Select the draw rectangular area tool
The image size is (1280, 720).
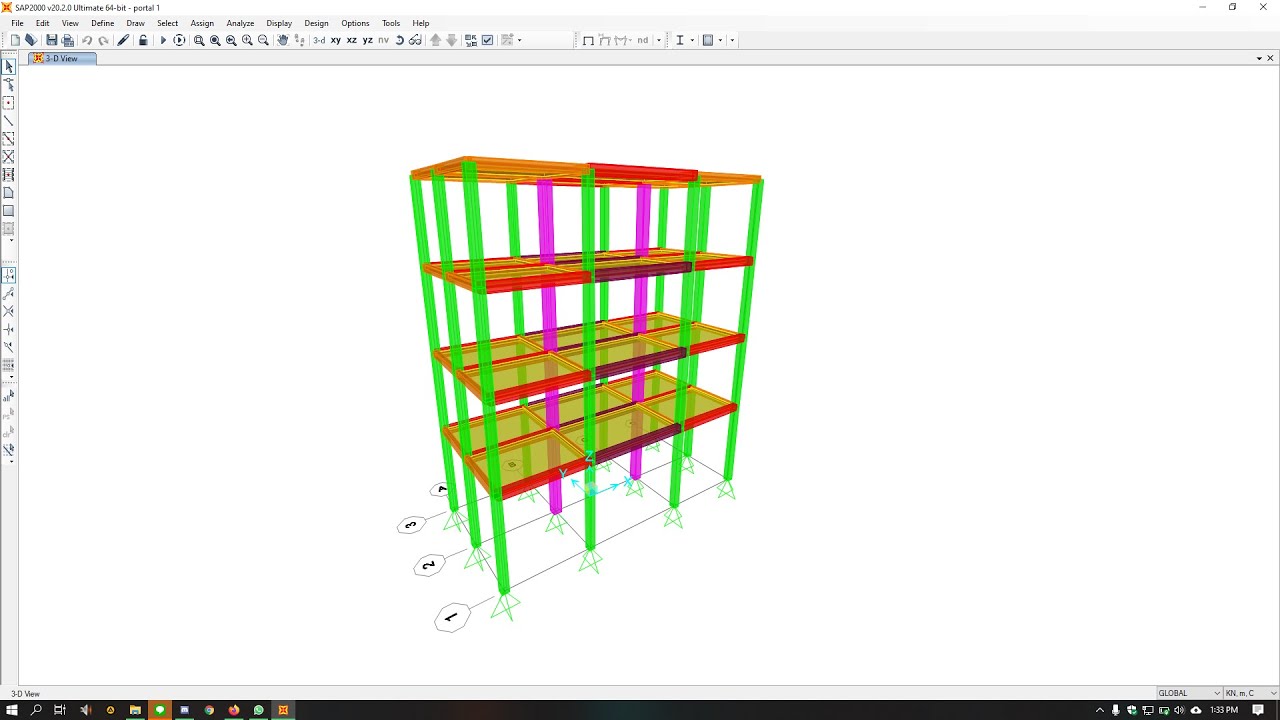[9, 211]
